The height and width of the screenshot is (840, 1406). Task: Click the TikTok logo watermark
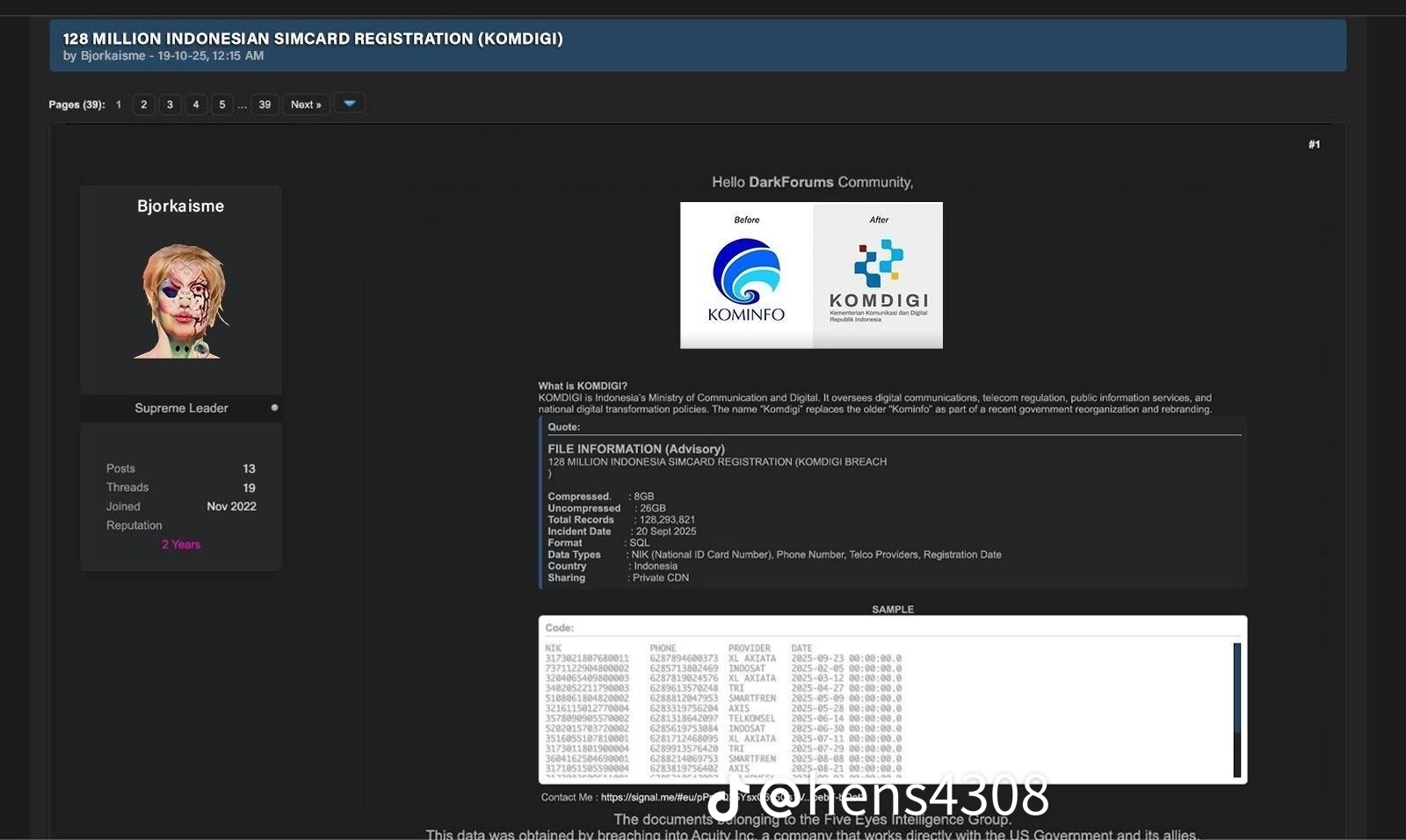pos(724,799)
